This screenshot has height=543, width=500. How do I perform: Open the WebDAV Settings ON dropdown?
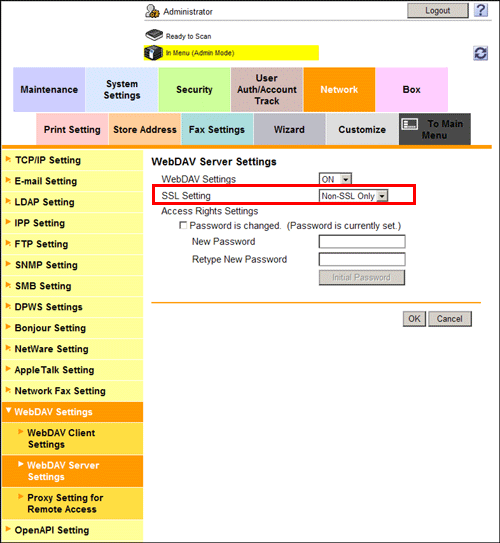point(335,179)
